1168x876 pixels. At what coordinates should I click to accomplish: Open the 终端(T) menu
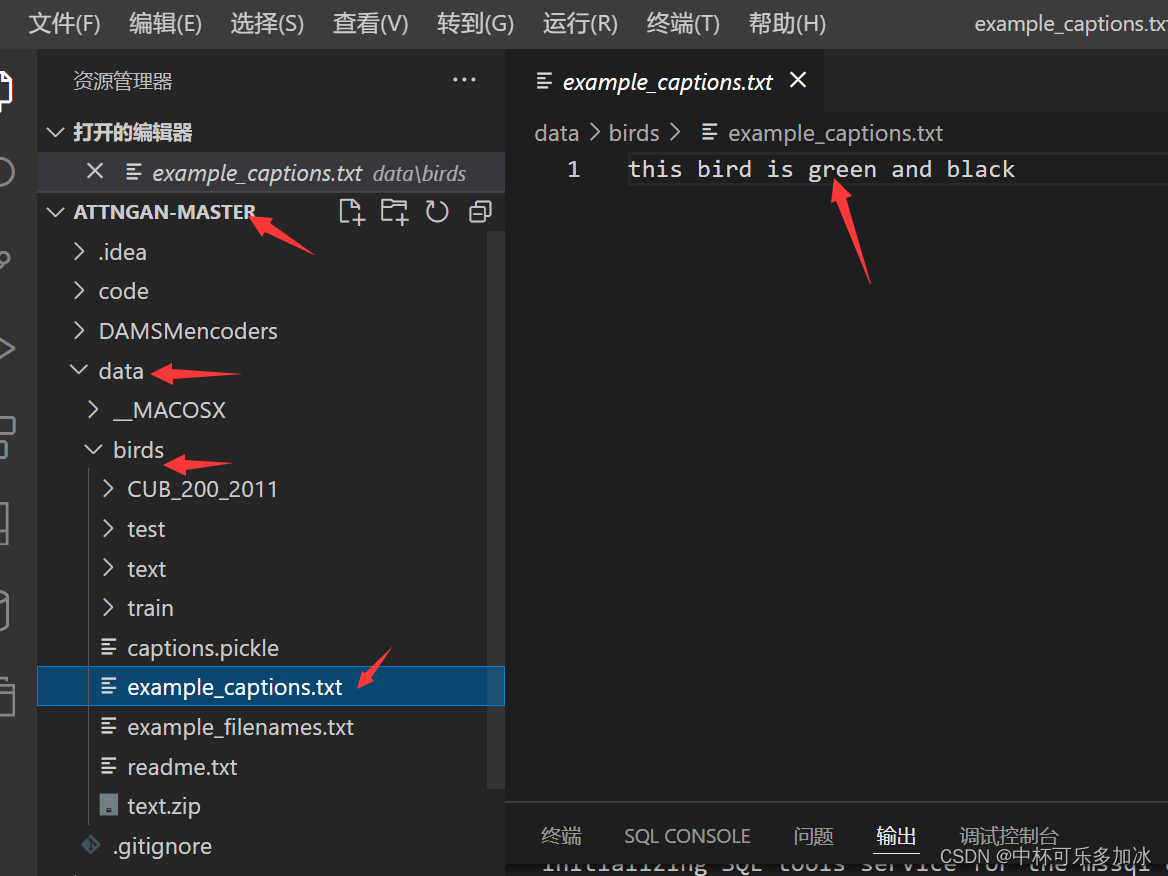click(x=683, y=23)
